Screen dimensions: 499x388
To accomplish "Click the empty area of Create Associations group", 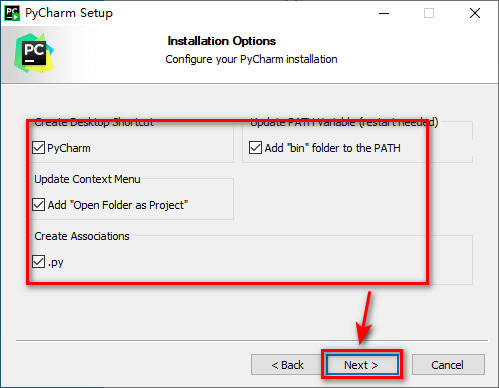I will point(267,262).
